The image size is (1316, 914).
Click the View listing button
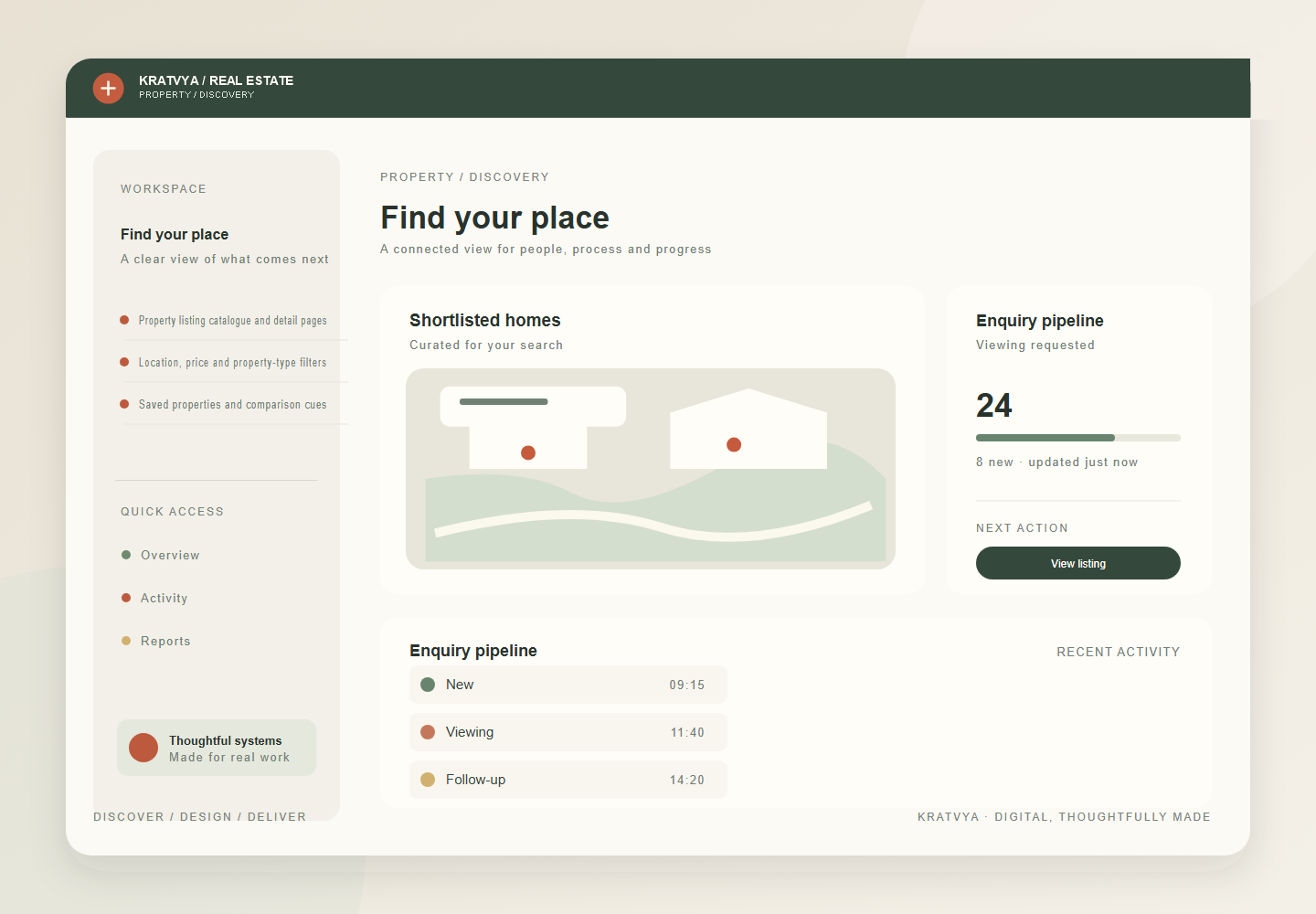pos(1078,563)
